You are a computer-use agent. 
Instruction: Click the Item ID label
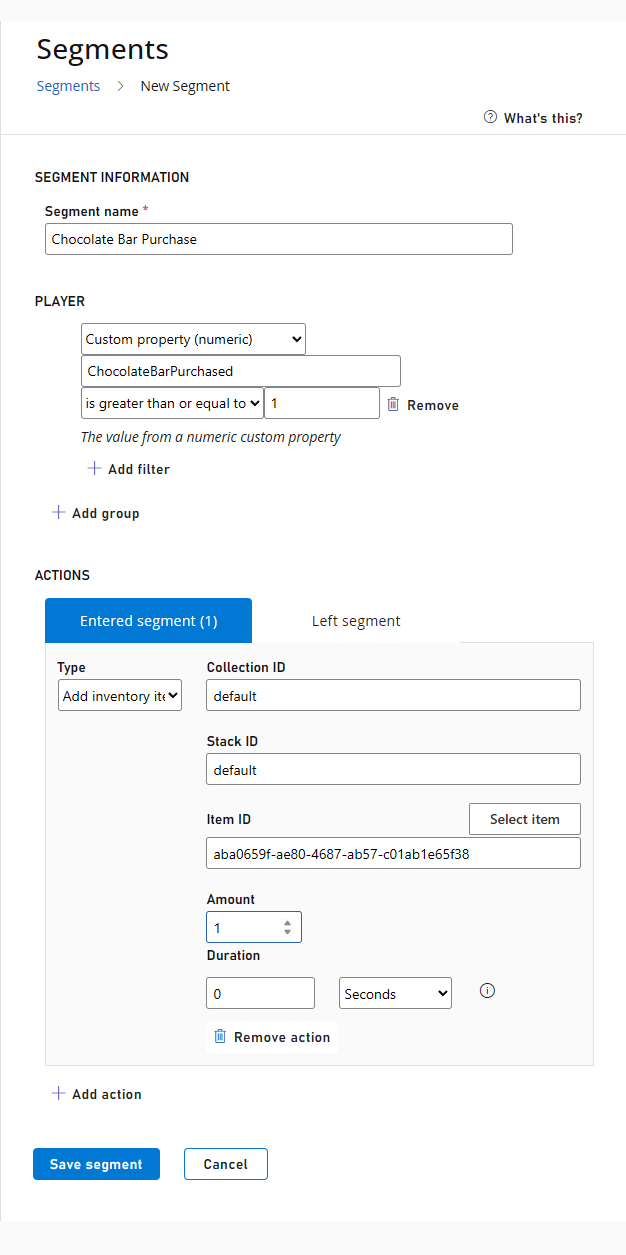[229, 819]
